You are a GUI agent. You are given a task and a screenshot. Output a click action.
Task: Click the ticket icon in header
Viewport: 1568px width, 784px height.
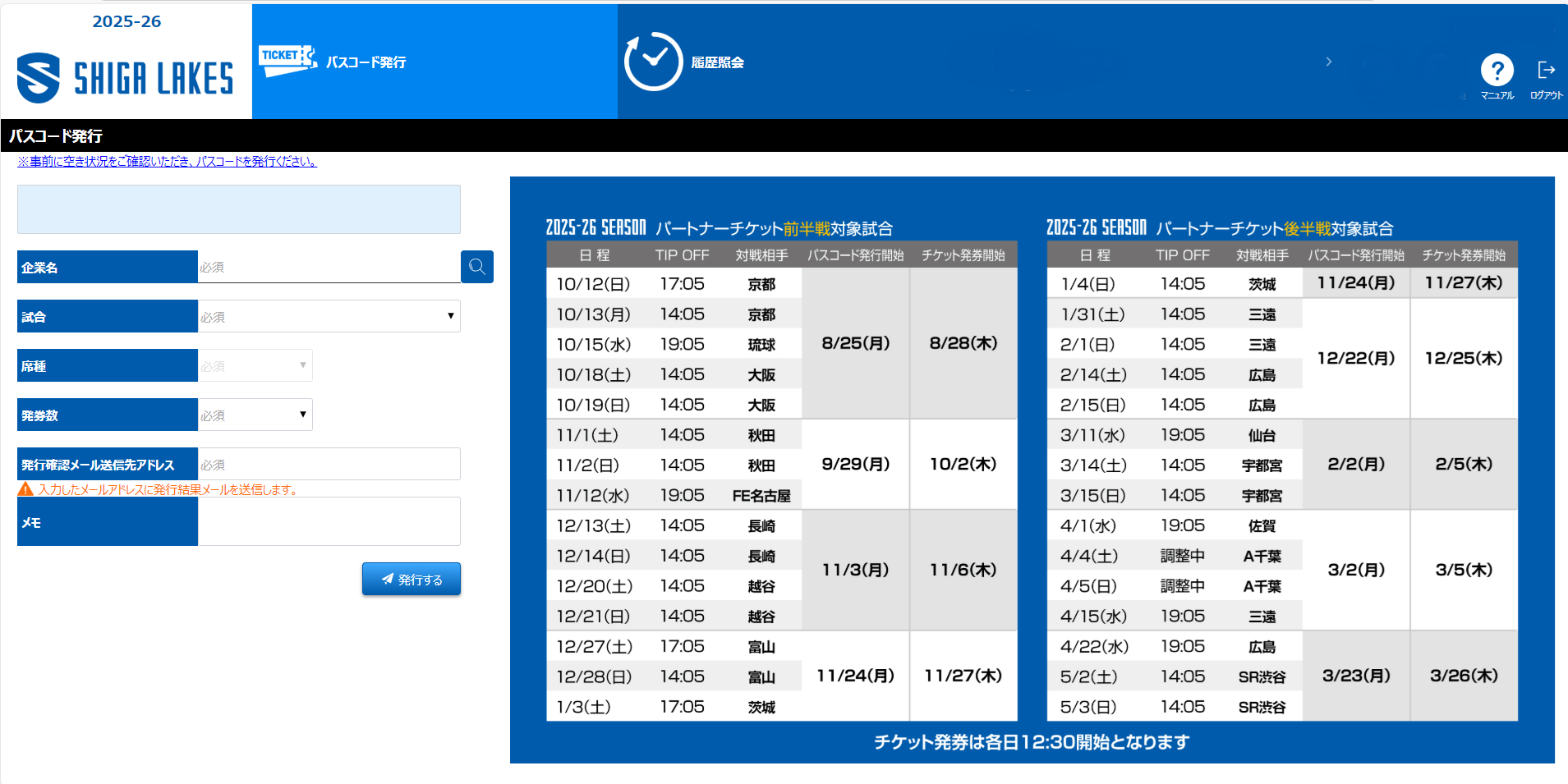tap(287, 61)
